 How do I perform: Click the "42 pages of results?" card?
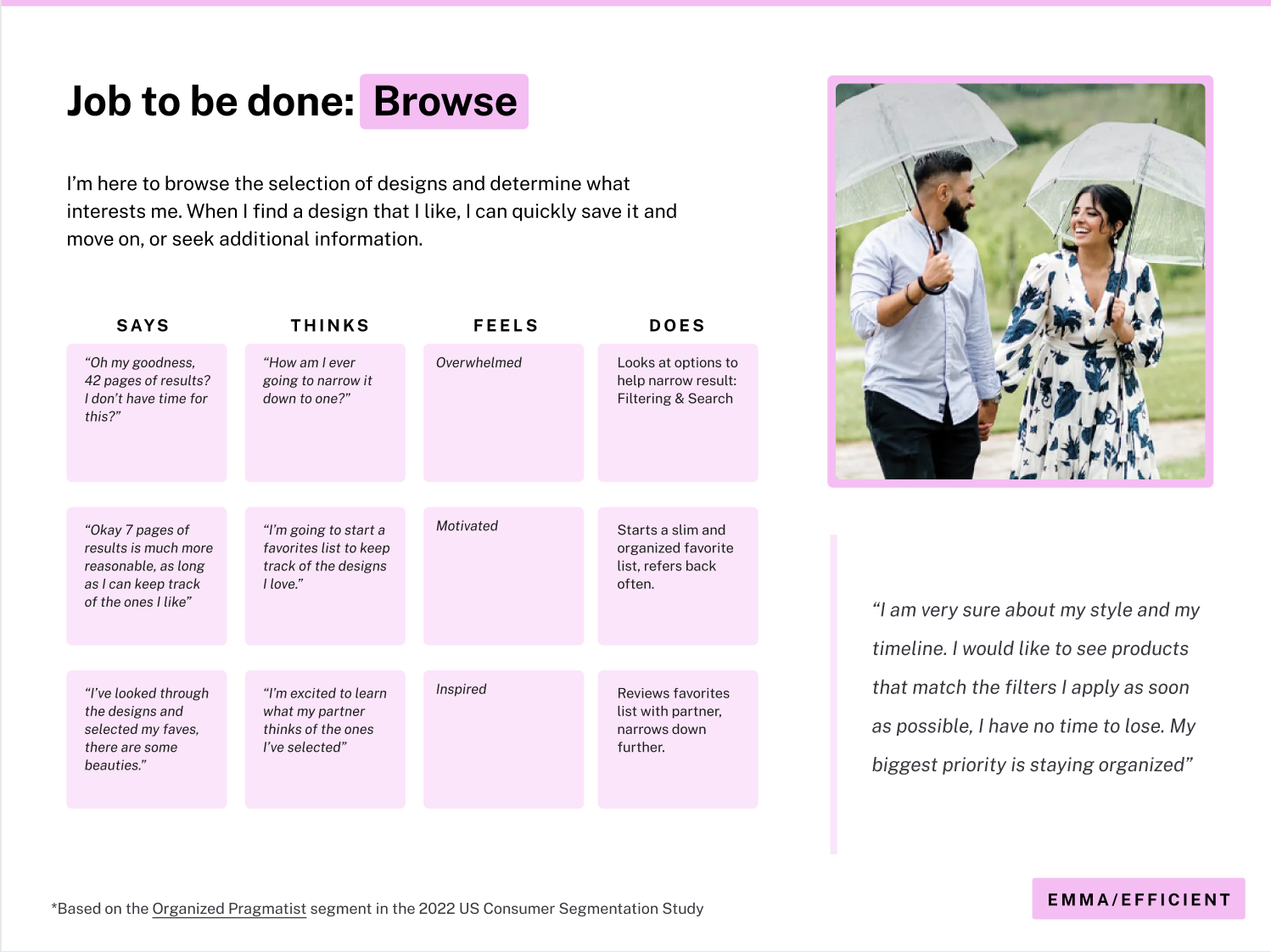(147, 413)
